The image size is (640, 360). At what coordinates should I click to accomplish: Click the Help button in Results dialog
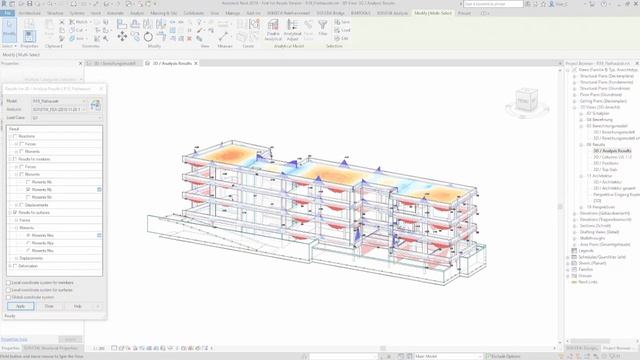(x=78, y=306)
